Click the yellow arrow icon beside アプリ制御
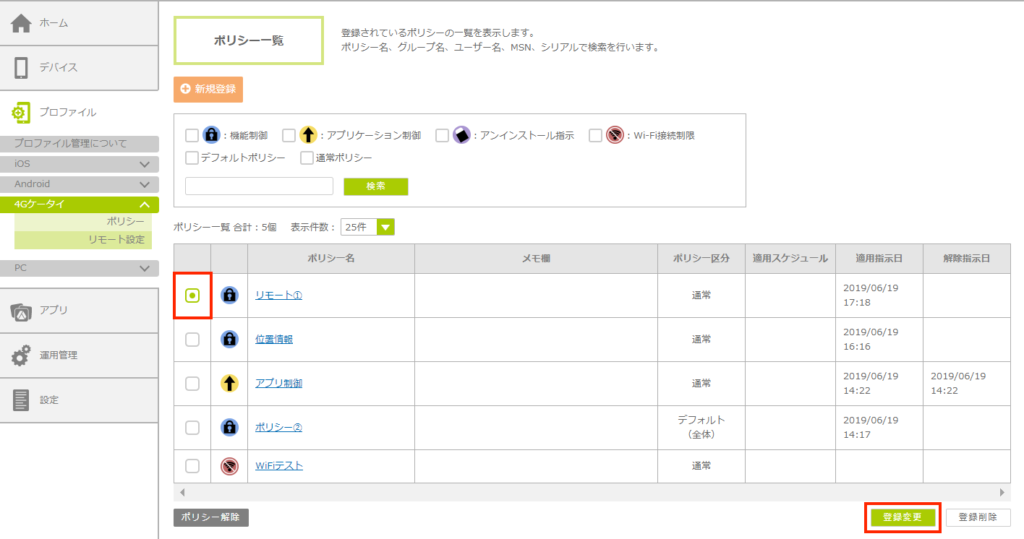The image size is (1024, 539). click(x=229, y=383)
